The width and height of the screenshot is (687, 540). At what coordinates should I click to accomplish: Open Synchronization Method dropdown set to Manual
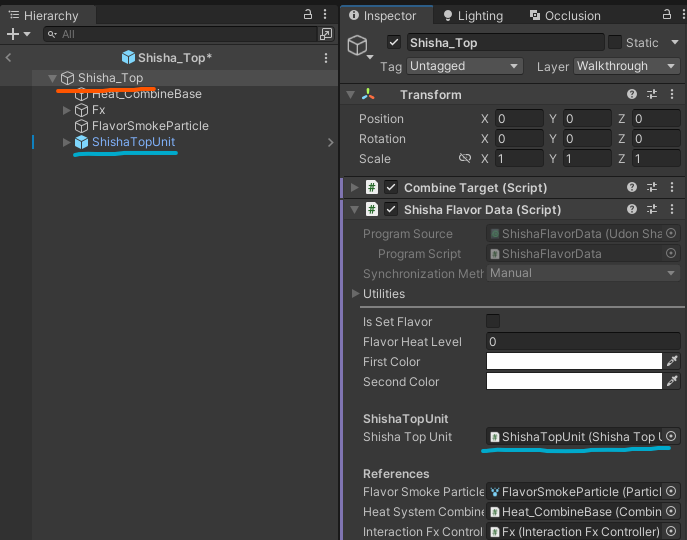tap(583, 273)
